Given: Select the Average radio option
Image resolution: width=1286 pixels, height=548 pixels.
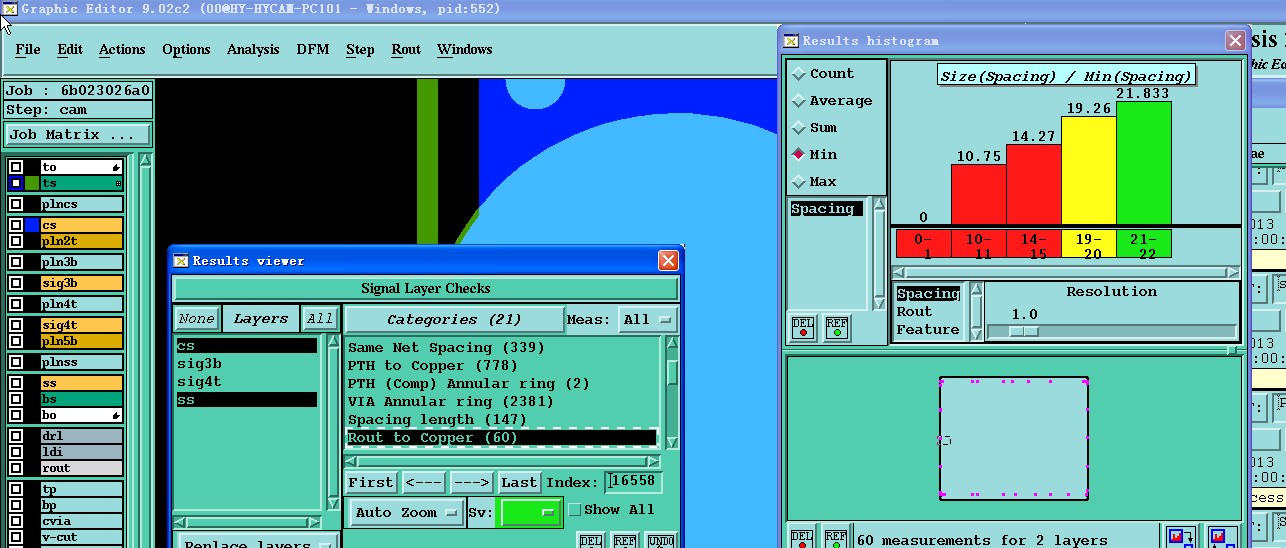Looking at the screenshot, I should [799, 101].
